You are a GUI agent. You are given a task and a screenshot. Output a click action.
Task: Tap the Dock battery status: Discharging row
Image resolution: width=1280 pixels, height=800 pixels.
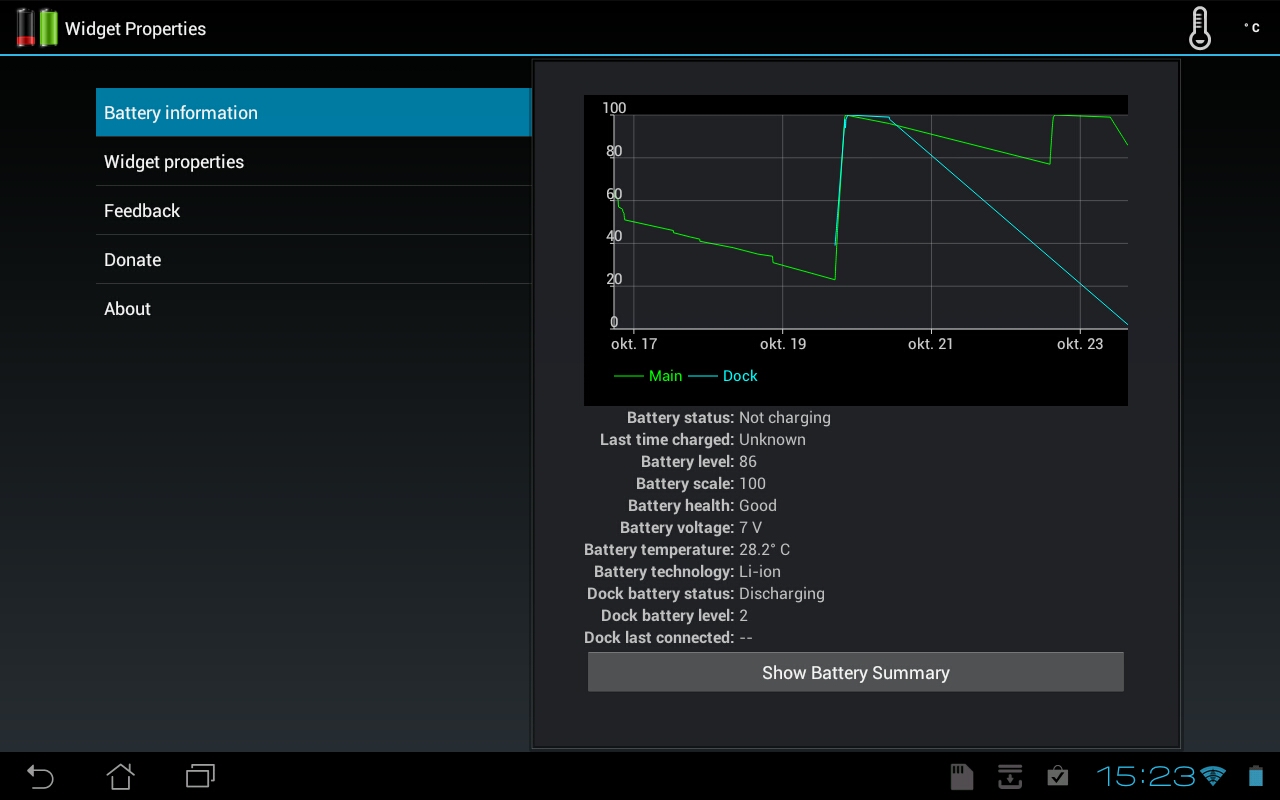click(706, 594)
